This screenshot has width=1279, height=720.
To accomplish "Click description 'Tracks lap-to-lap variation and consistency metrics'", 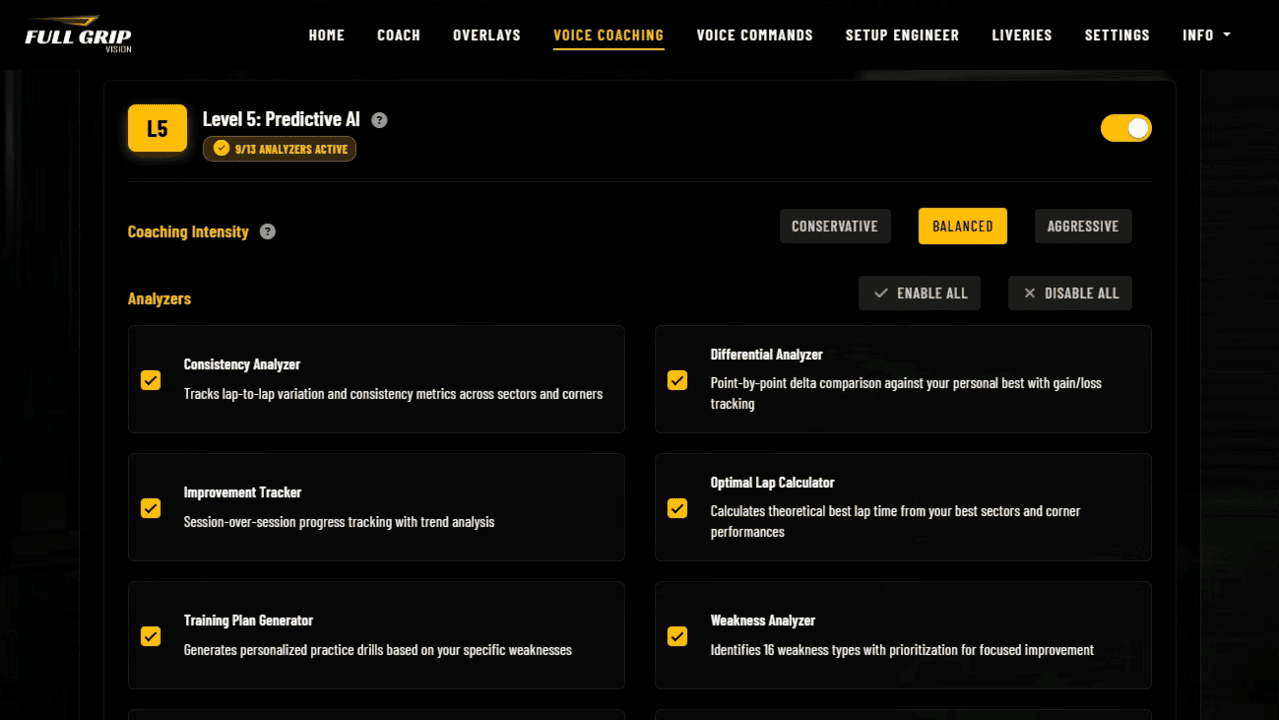I will (393, 394).
